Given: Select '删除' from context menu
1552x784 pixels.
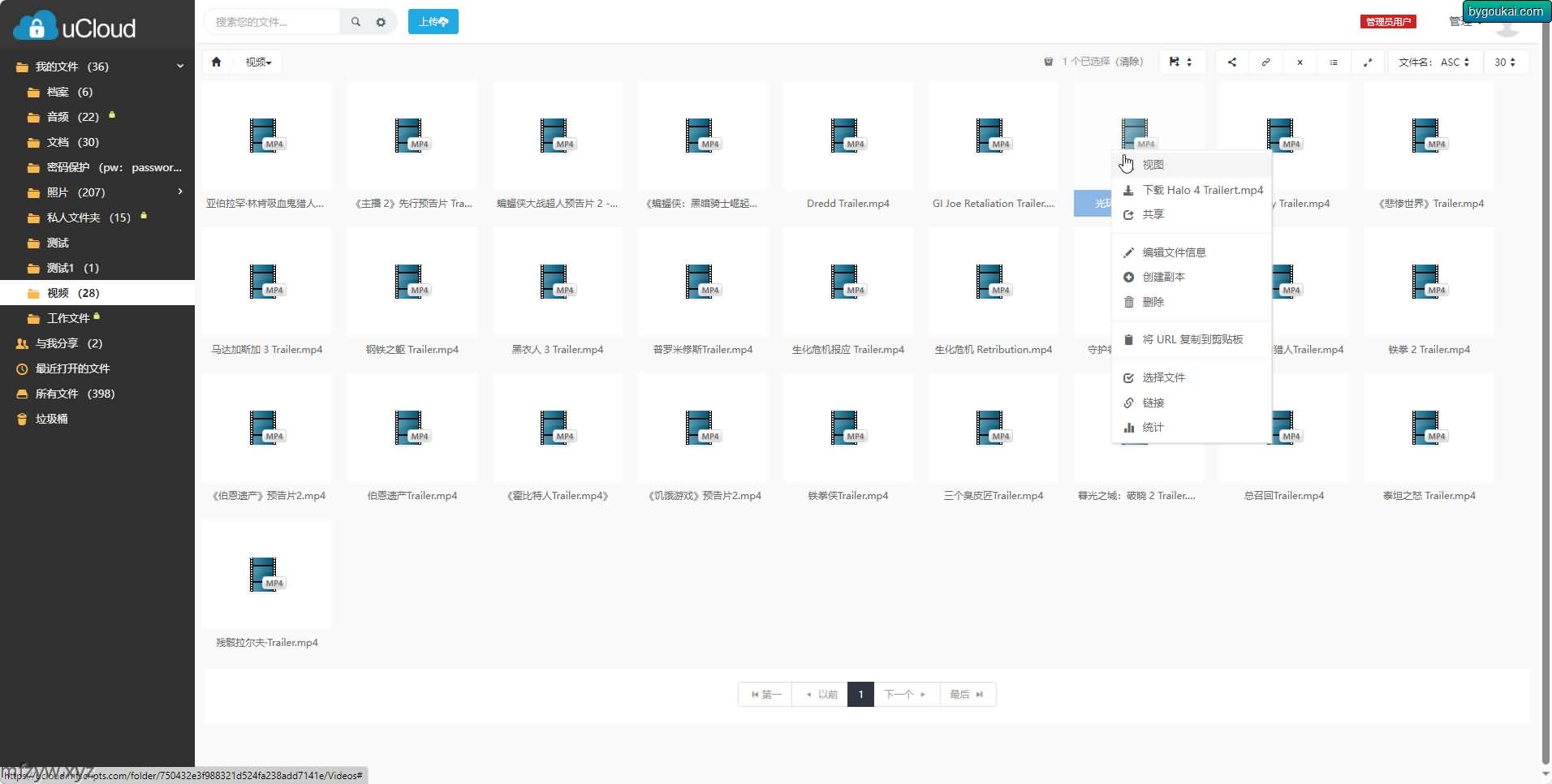Looking at the screenshot, I should point(1153,302).
